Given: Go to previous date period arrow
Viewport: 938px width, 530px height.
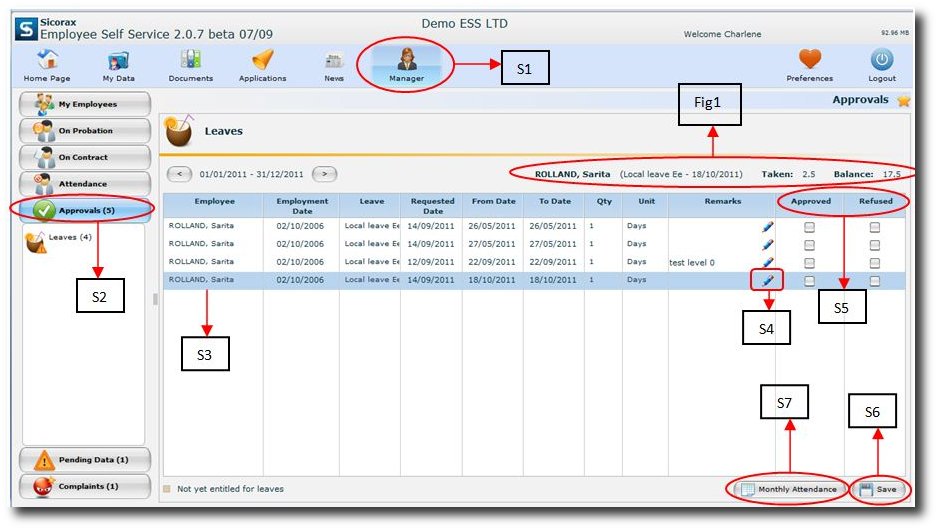Looking at the screenshot, I should (x=179, y=174).
